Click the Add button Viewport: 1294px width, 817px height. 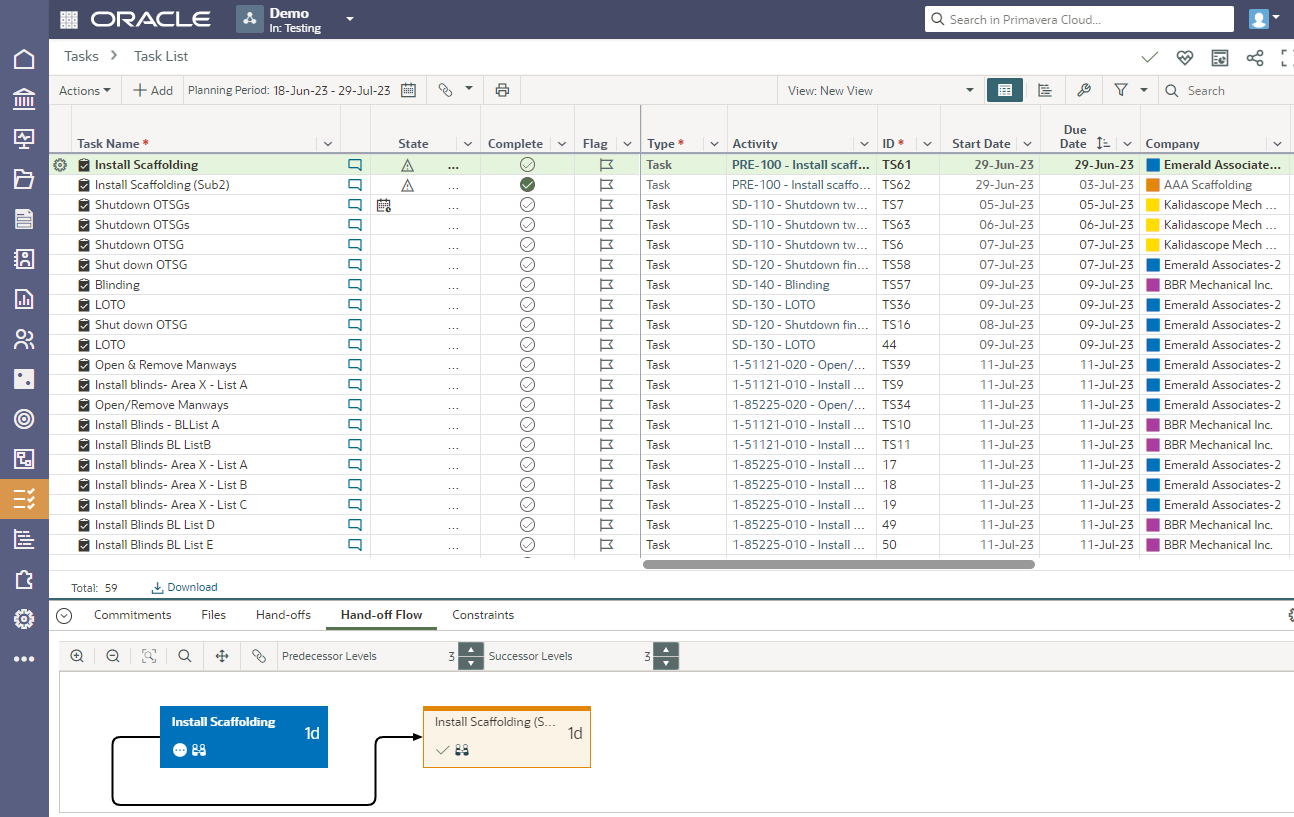tap(153, 90)
